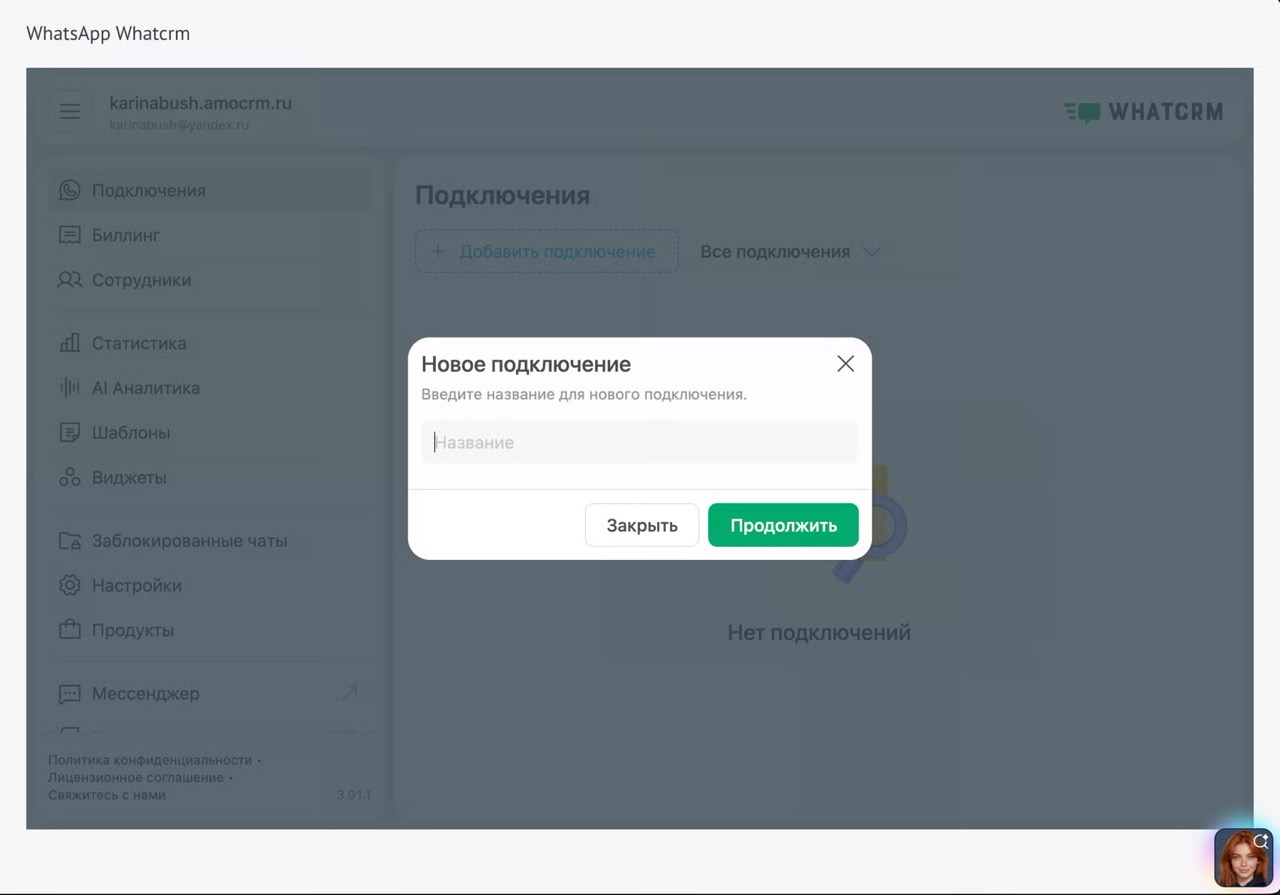Click the external arrow next to Мессенджер
This screenshot has height=895, width=1280.
click(349, 693)
